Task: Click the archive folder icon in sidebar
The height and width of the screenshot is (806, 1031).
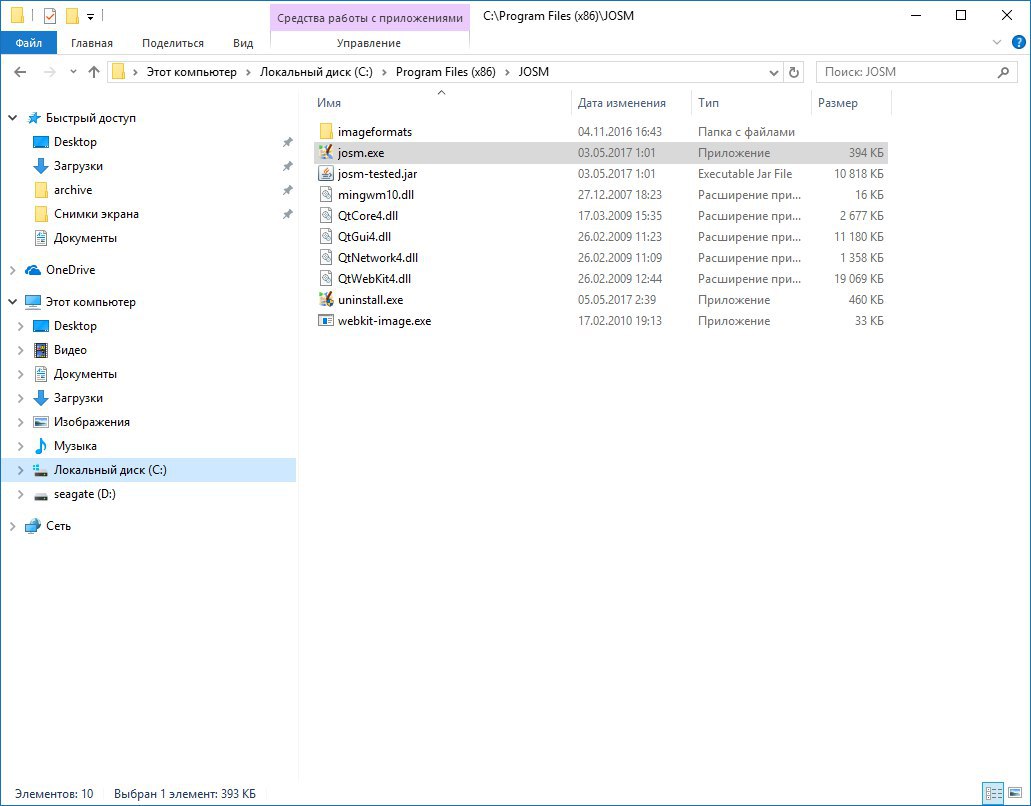Action: point(41,190)
